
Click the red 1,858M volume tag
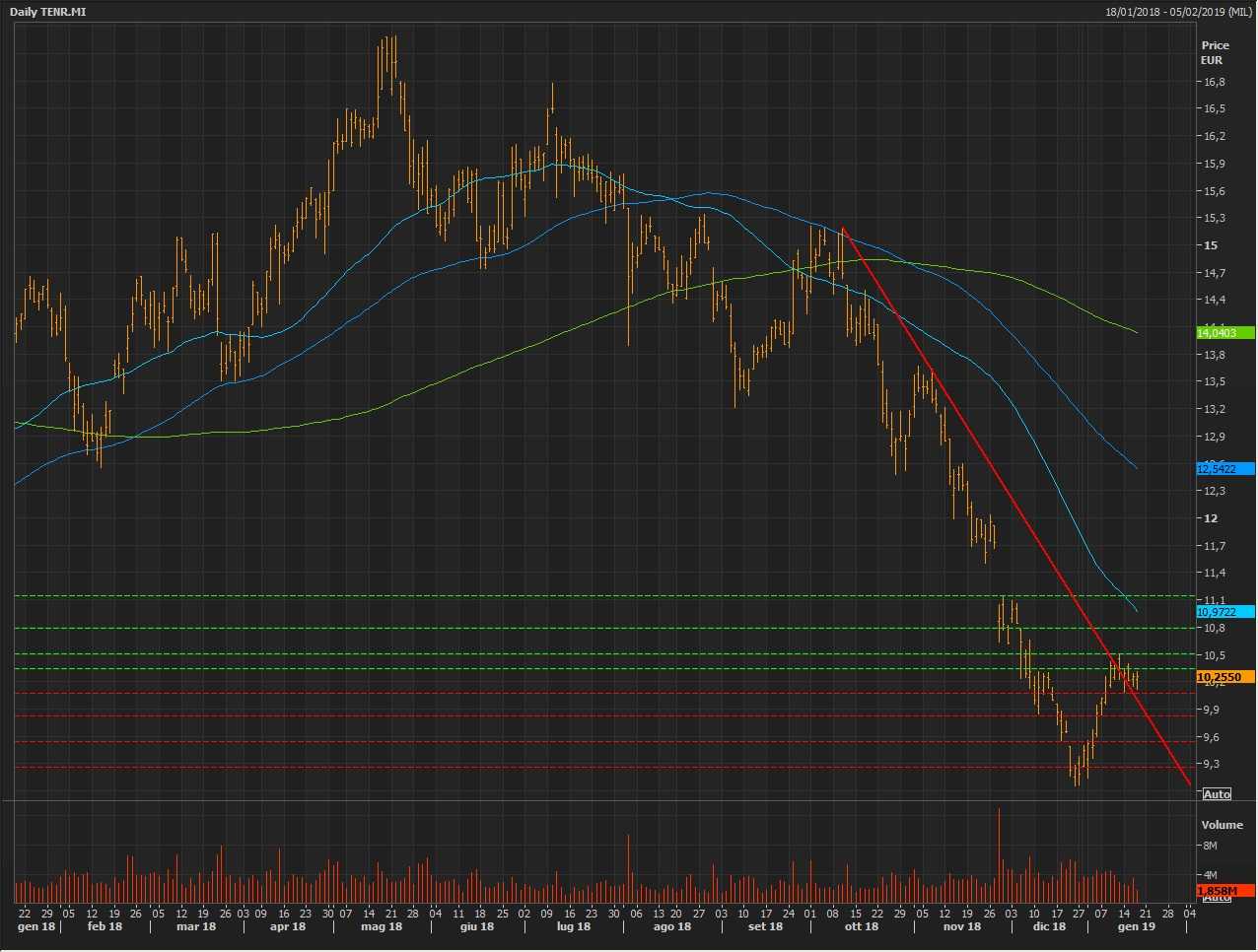point(1224,891)
